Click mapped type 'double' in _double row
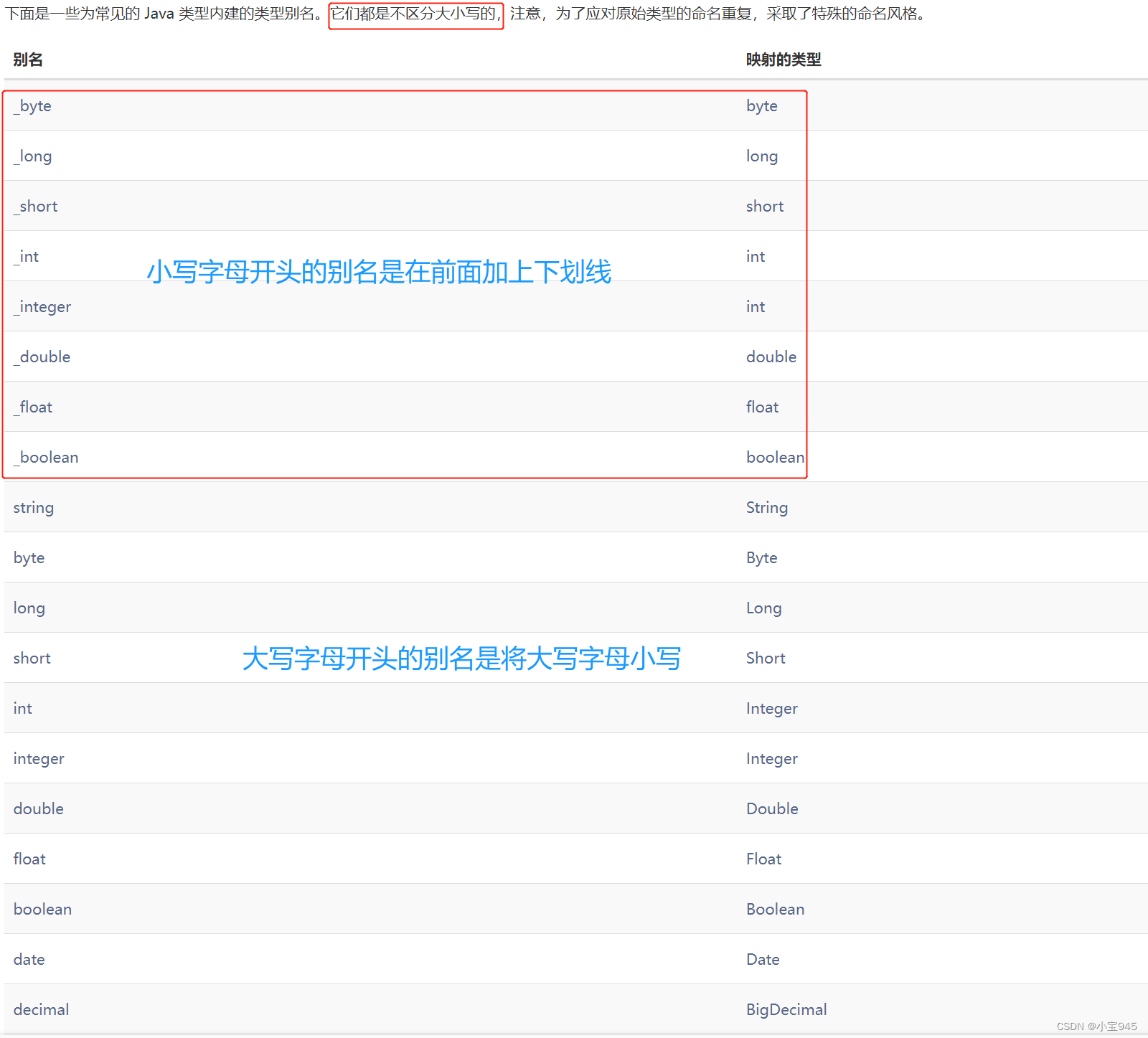Screen dimensions: 1148x1038 click(771, 357)
